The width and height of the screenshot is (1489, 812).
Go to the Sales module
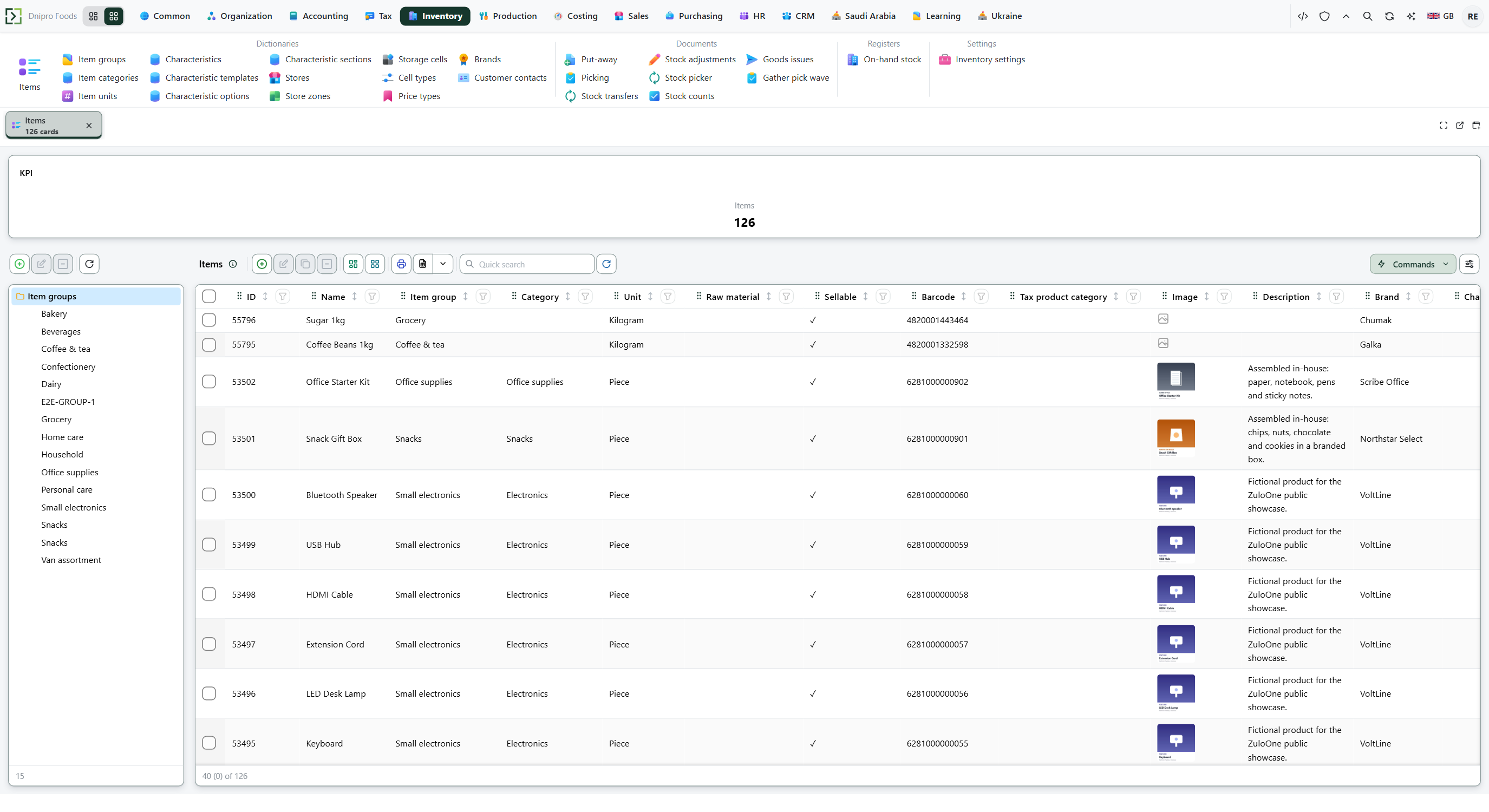click(x=631, y=16)
